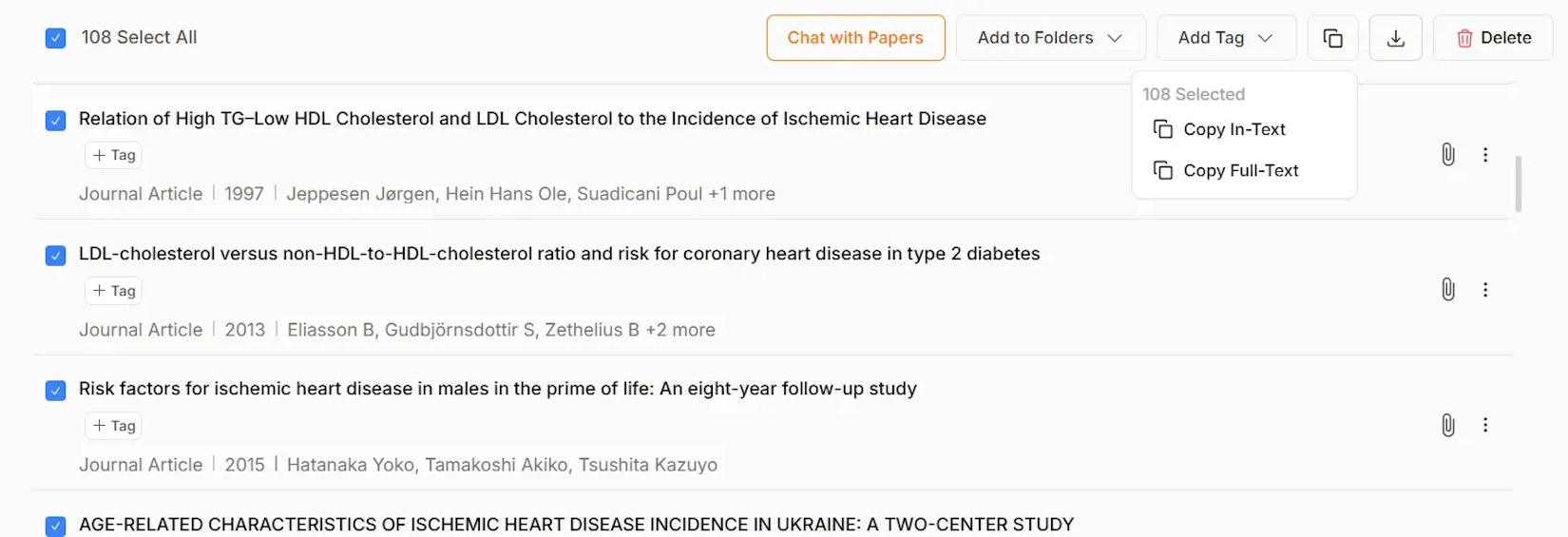Open attachment for Hatanaka 2015 paper
This screenshot has height=537, width=1568.
coord(1447,425)
